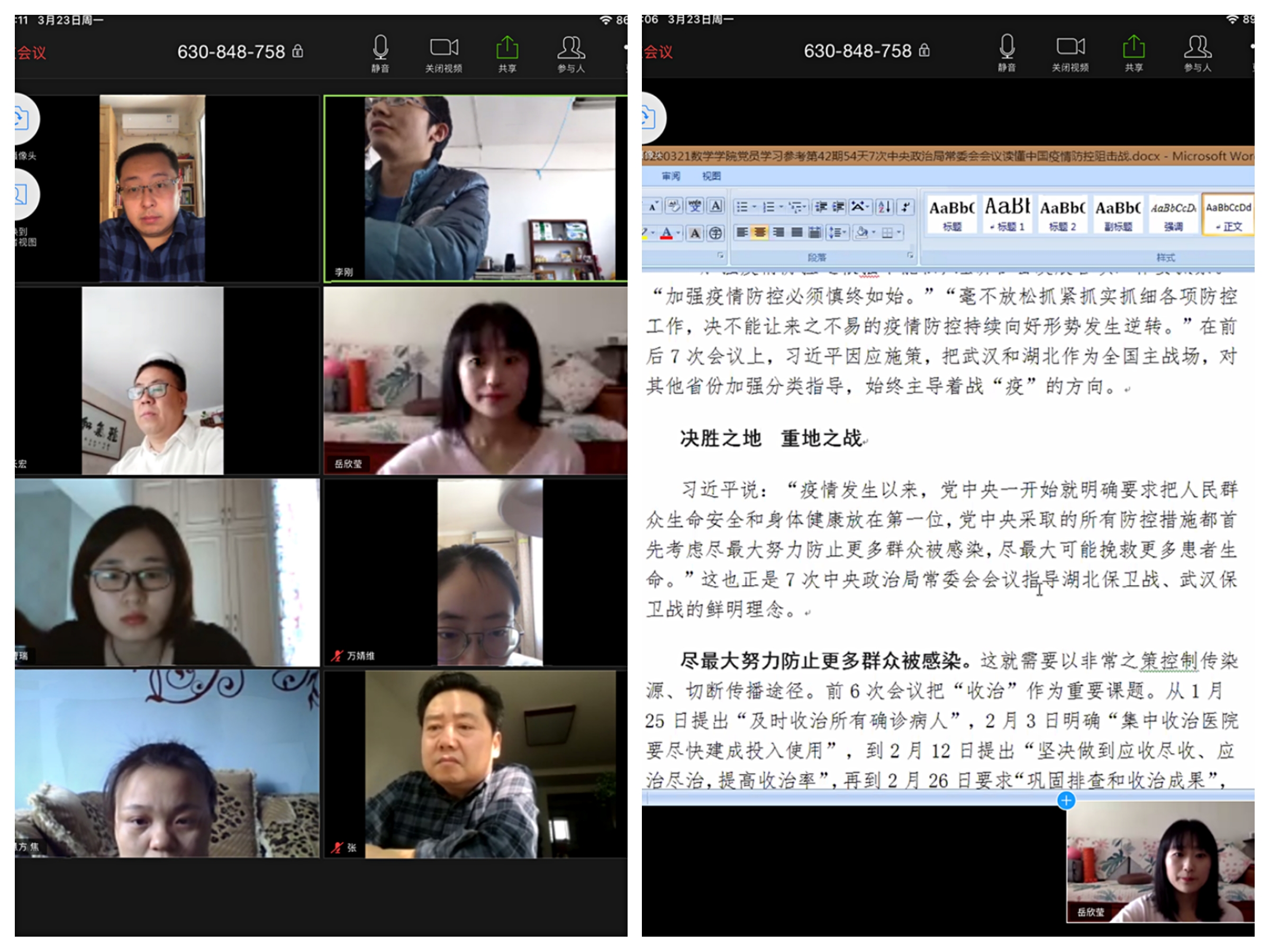
Task: Open participants list in the right meeting window
Action: pyautogui.click(x=1197, y=47)
